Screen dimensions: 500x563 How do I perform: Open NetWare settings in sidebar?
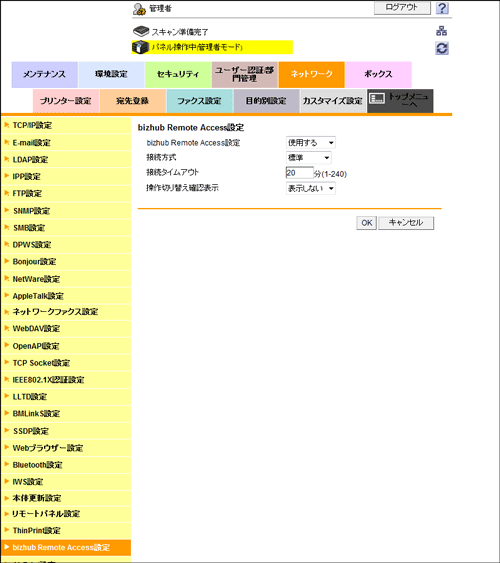pyautogui.click(x=66, y=279)
